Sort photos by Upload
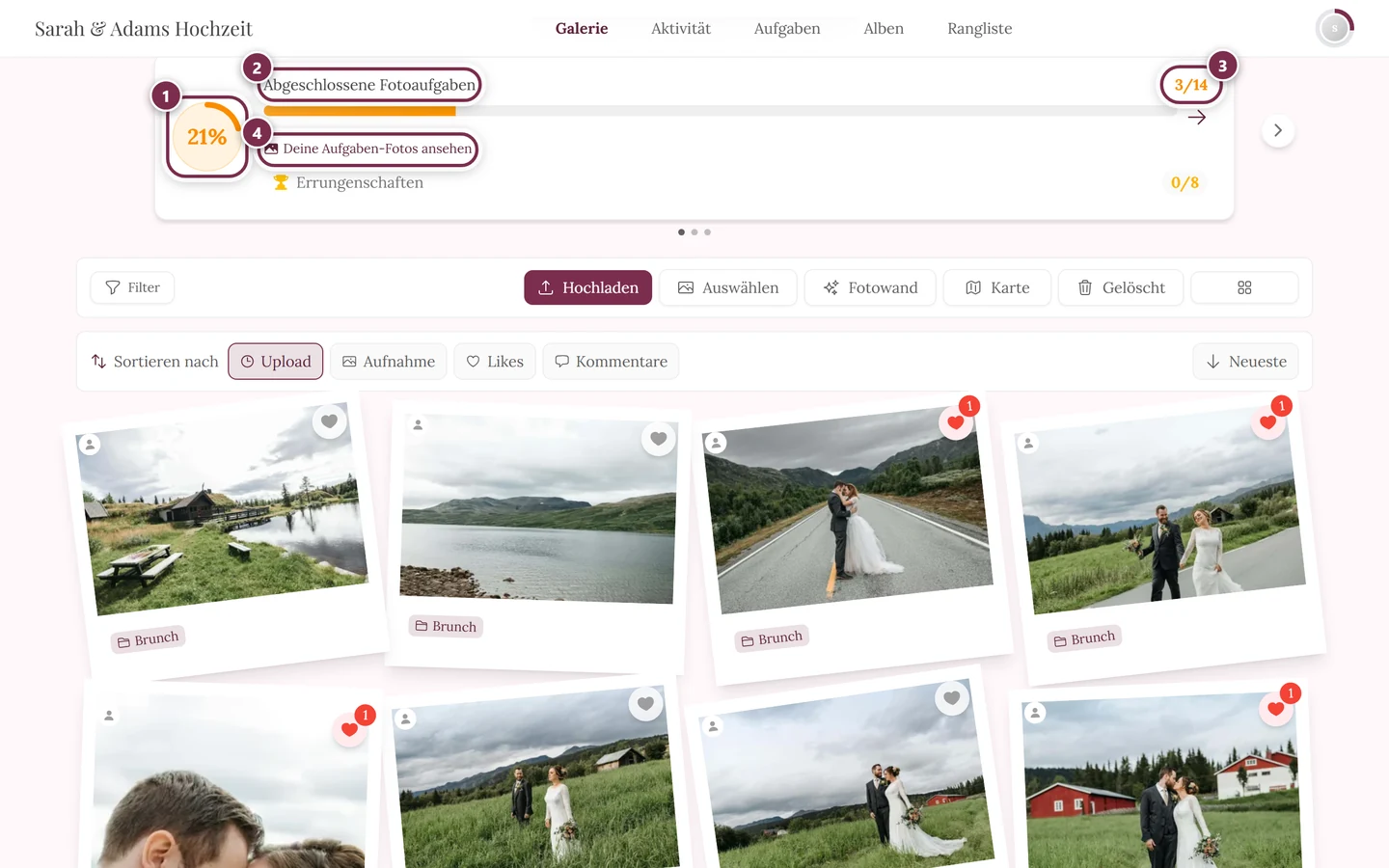 [x=276, y=362]
